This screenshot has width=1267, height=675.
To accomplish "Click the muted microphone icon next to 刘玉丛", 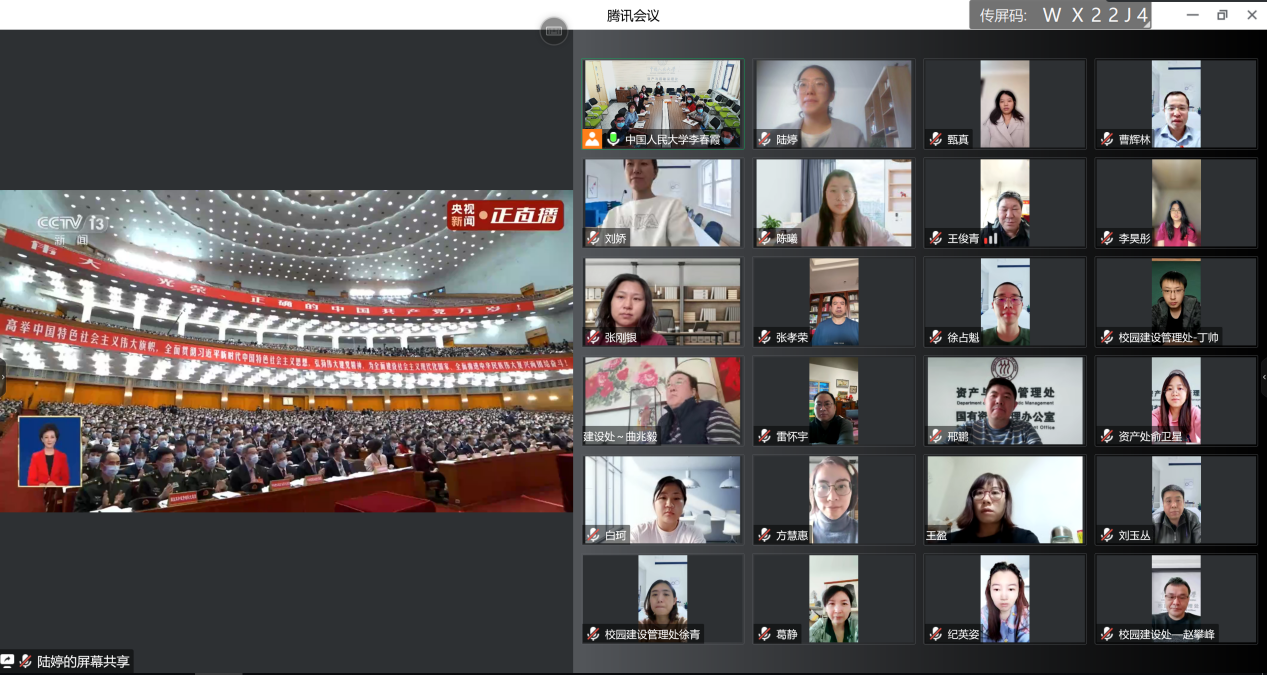I will click(1108, 535).
